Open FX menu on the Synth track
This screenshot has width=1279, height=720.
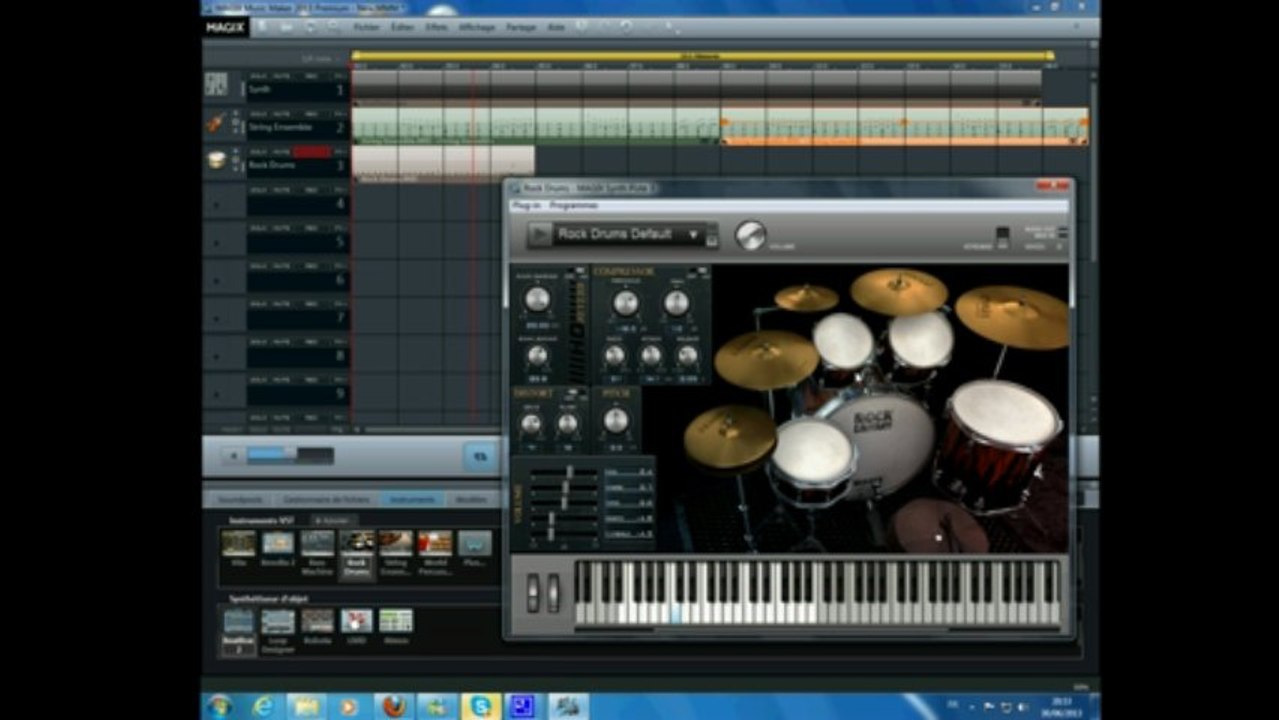pyautogui.click(x=340, y=76)
